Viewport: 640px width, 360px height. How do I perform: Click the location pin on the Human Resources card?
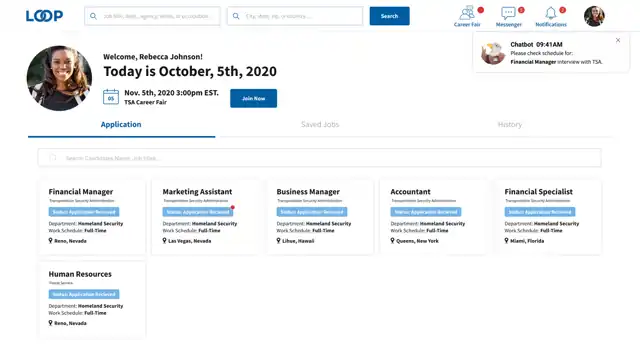51,322
